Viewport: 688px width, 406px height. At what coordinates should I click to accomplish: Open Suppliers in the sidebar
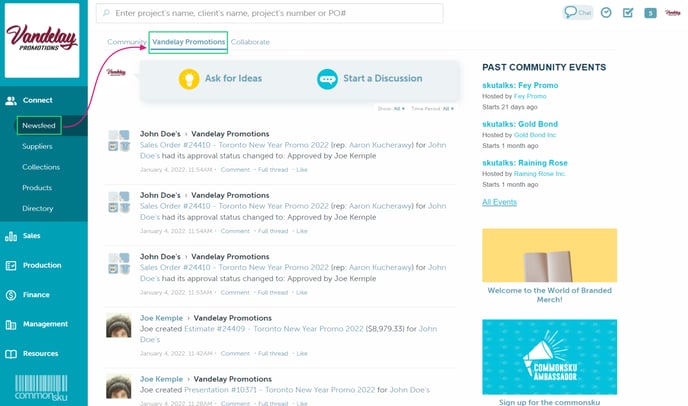(37, 147)
